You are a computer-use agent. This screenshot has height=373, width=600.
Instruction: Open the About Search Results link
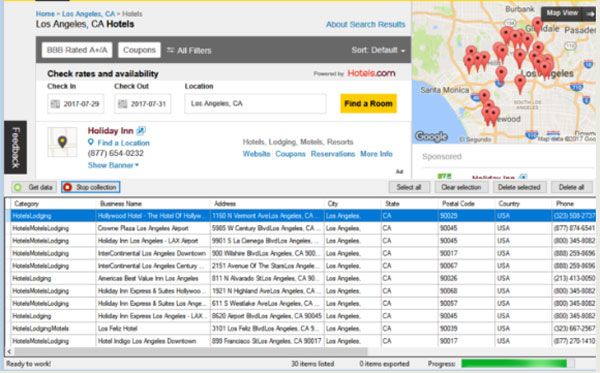[x=365, y=24]
